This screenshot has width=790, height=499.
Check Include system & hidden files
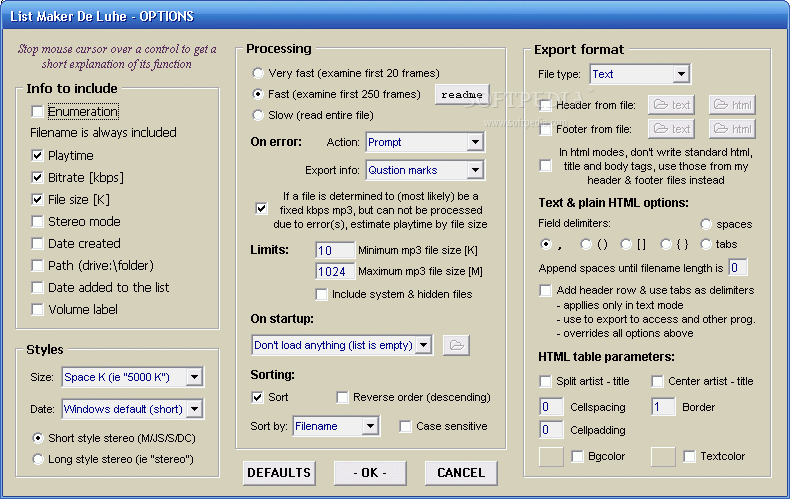pyautogui.click(x=321, y=294)
